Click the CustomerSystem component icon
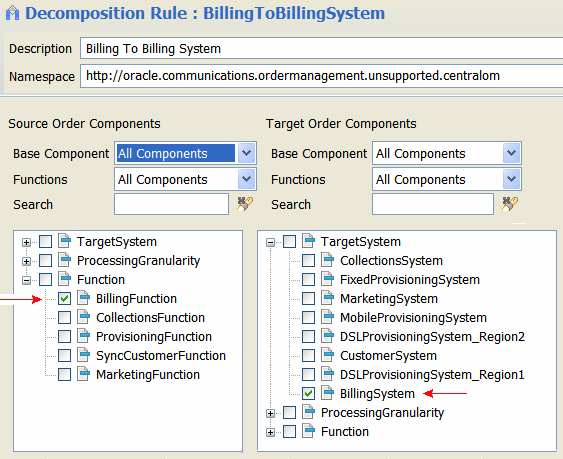 click(x=327, y=356)
